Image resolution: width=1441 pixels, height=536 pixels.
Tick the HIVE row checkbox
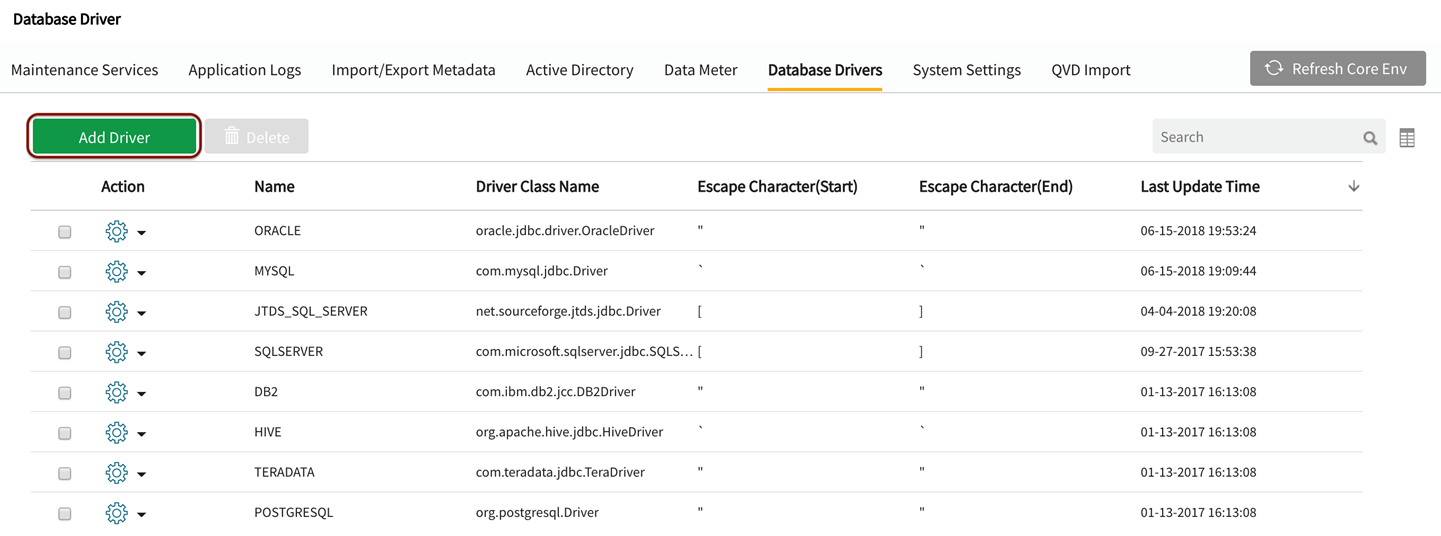[65, 433]
